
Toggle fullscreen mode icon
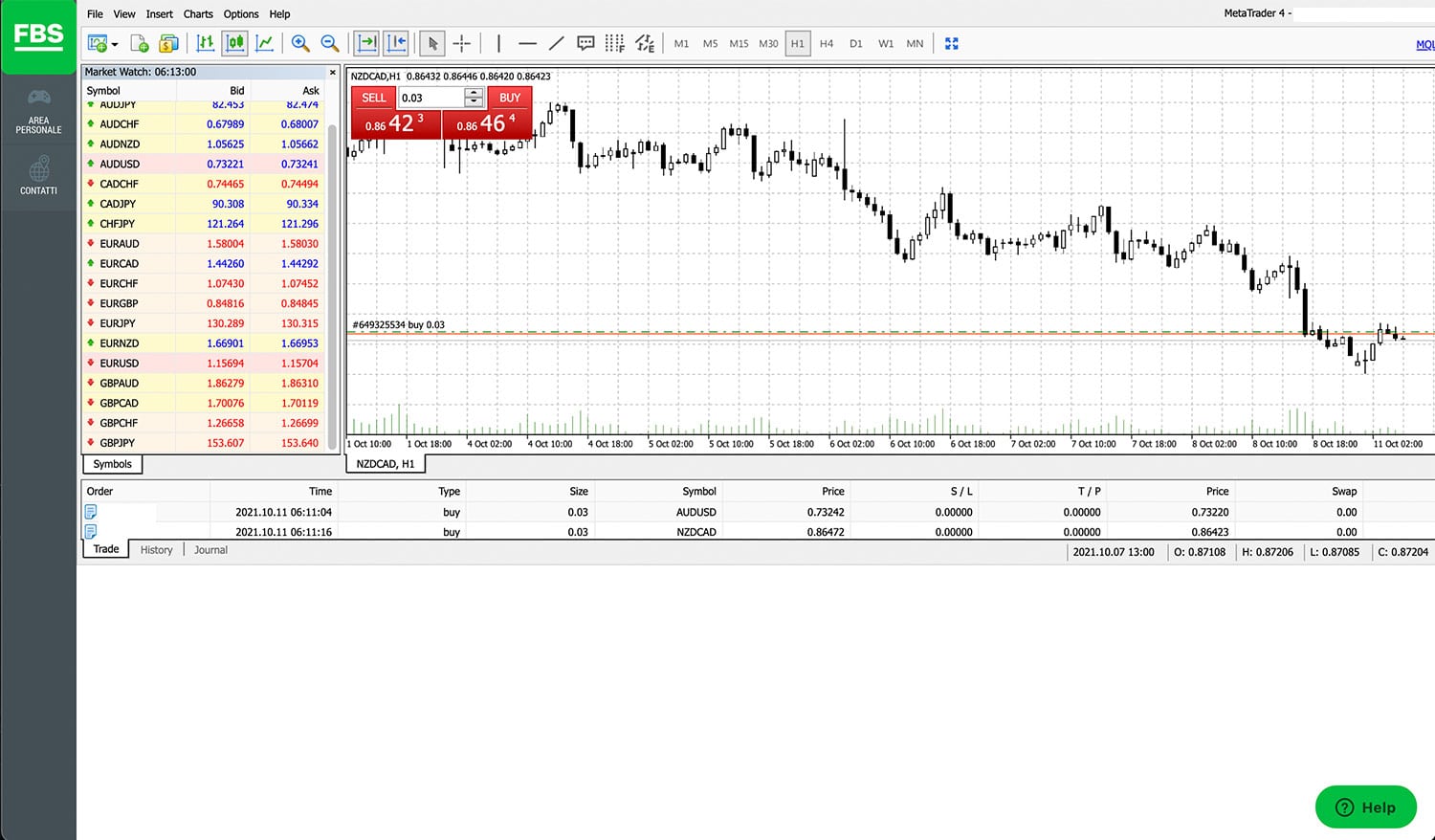[x=951, y=43]
